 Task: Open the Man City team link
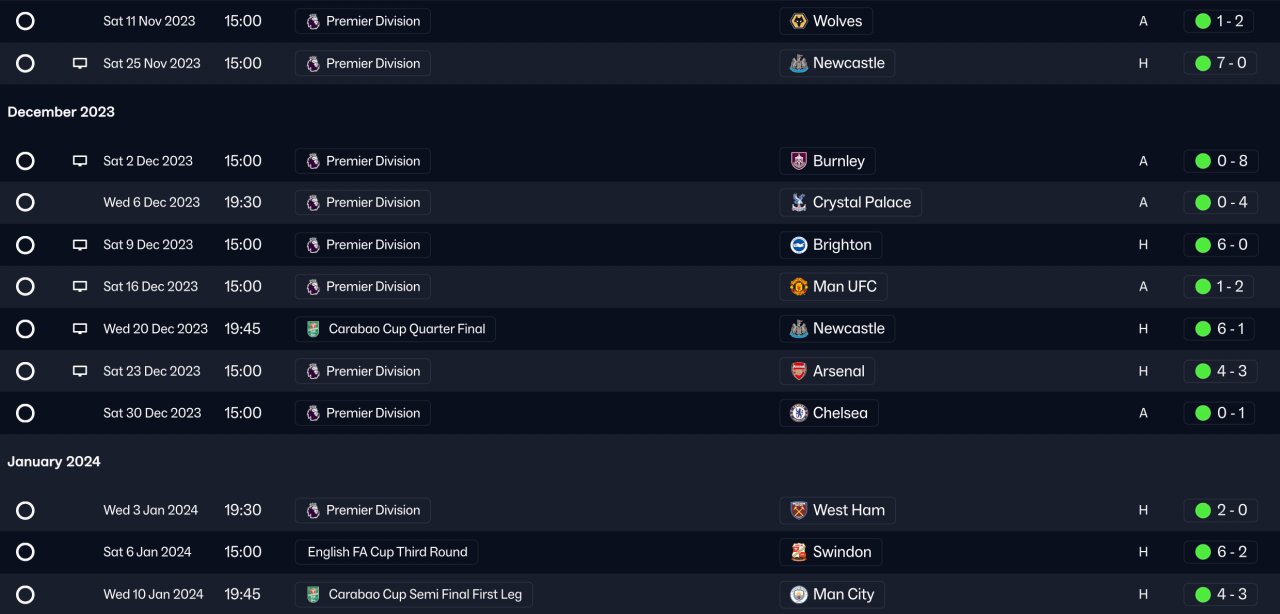click(x=843, y=594)
